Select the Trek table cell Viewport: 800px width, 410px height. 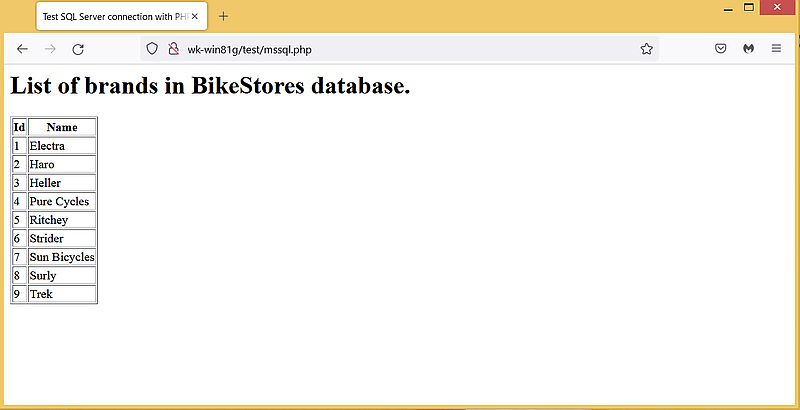pos(62,294)
